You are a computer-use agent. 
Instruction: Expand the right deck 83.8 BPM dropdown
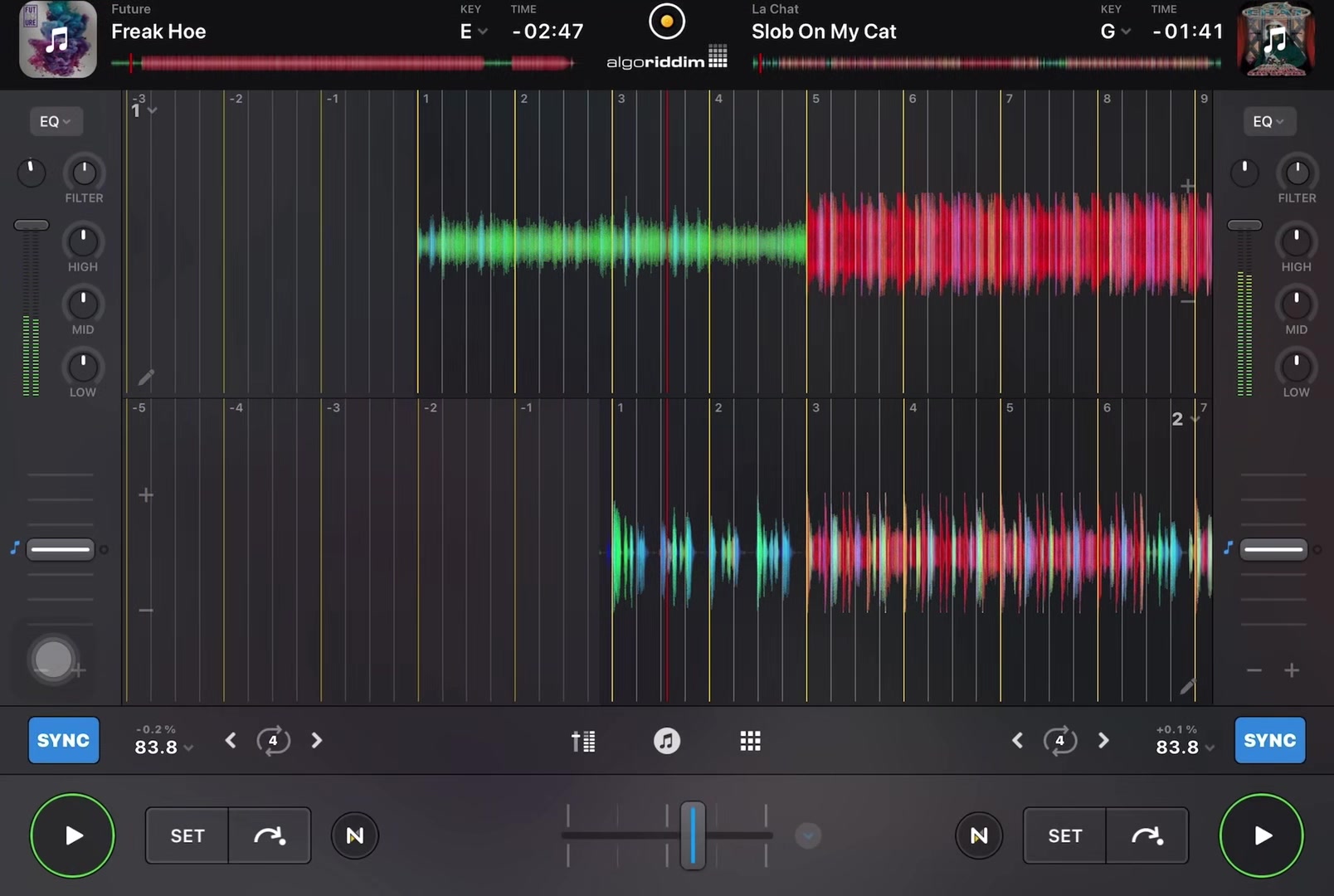tap(1185, 747)
